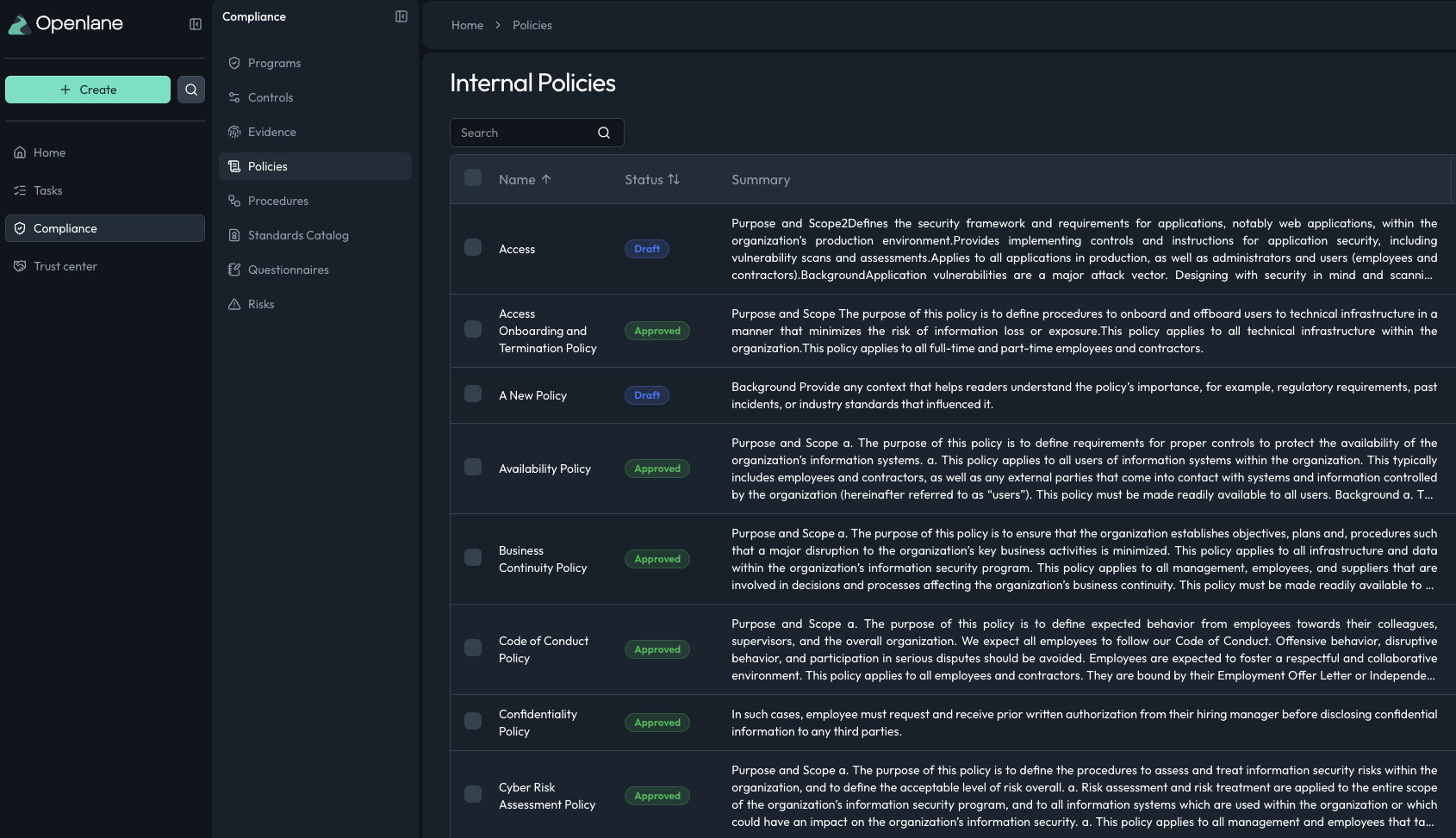Open the Business Continuity Policy link
The height and width of the screenshot is (838, 1456).
coord(543,559)
